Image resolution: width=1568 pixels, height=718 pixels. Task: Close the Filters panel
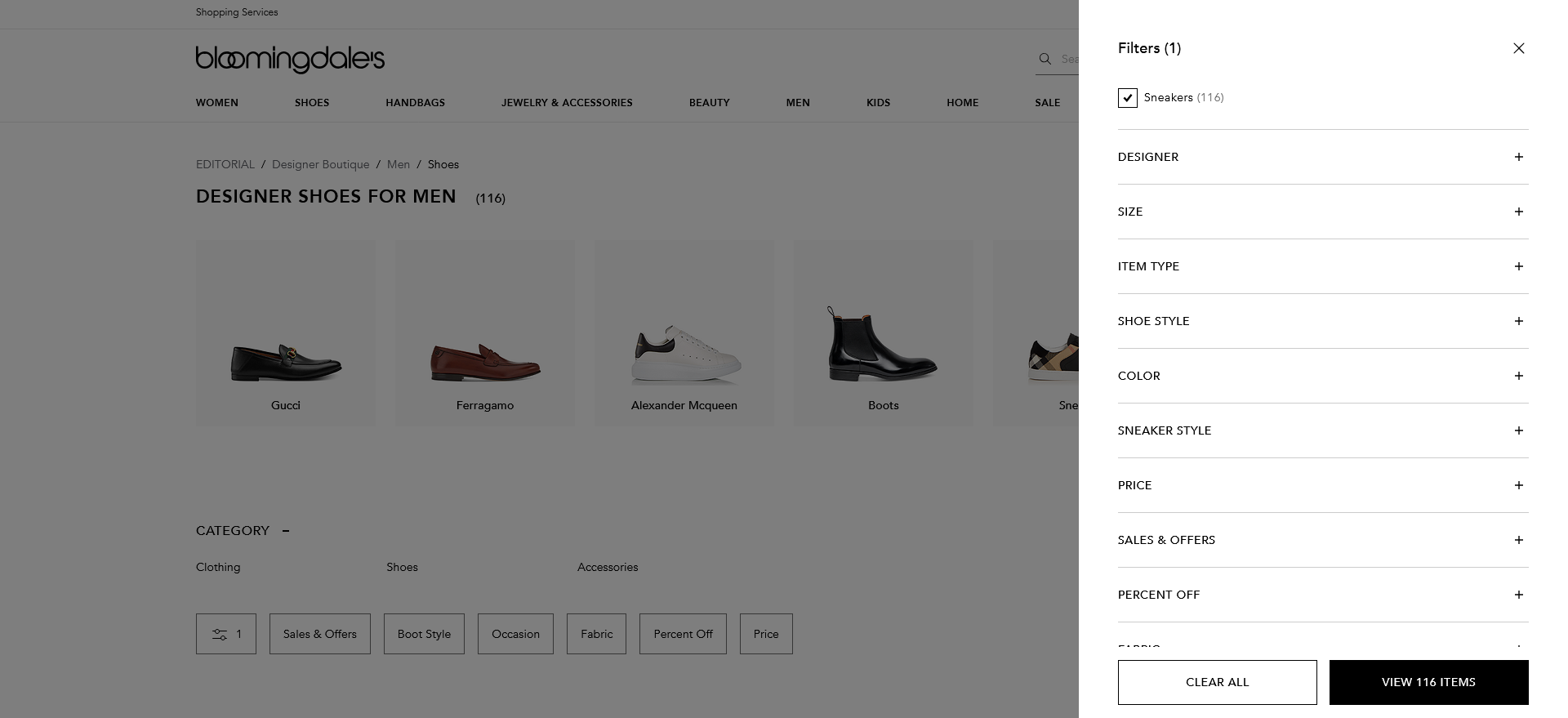[x=1518, y=48]
